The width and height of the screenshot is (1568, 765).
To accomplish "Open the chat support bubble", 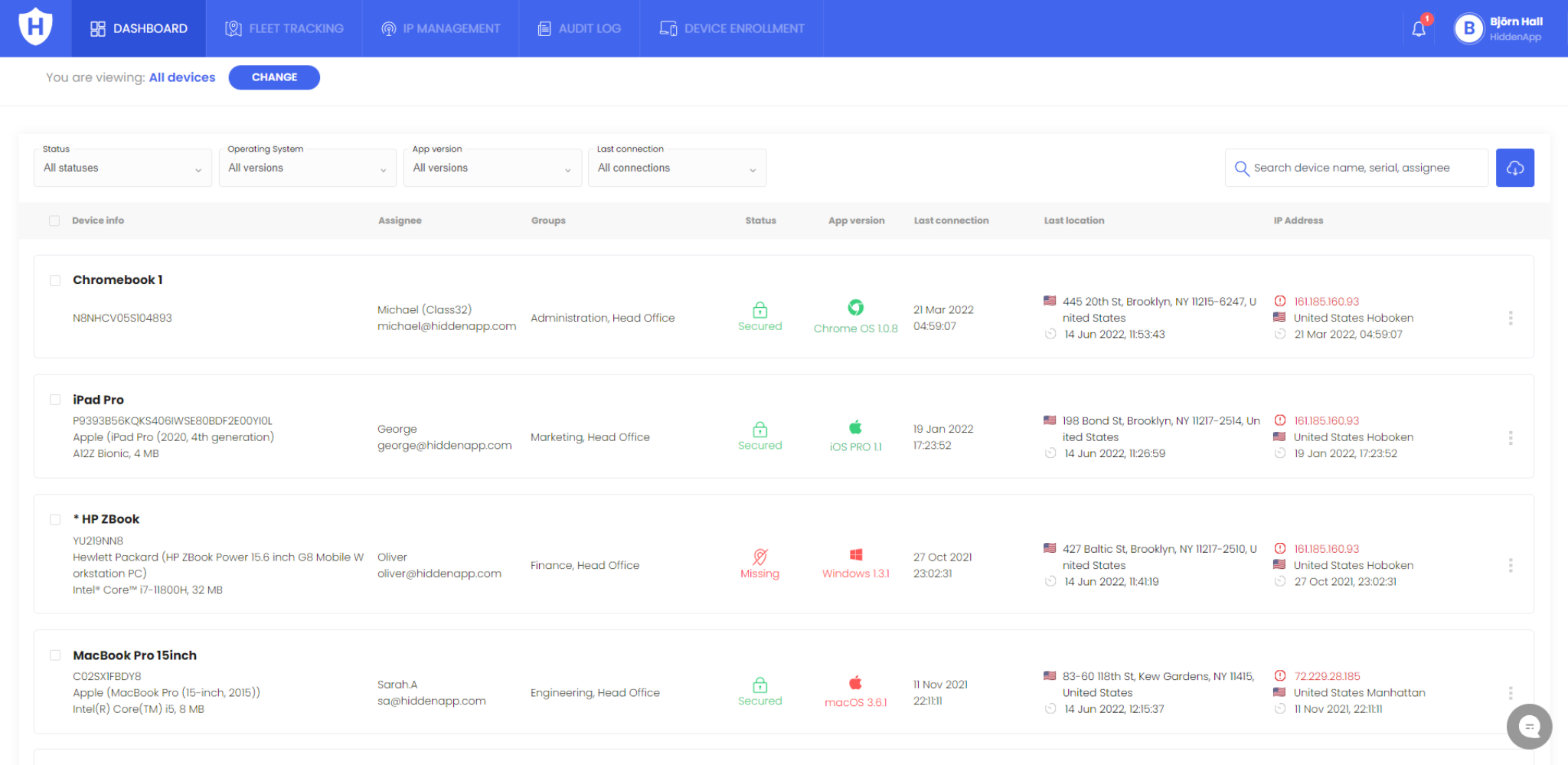I will pyautogui.click(x=1529, y=727).
